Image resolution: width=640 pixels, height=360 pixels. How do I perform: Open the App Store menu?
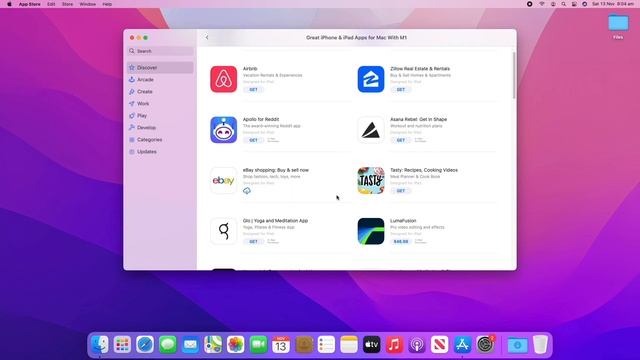tap(29, 4)
